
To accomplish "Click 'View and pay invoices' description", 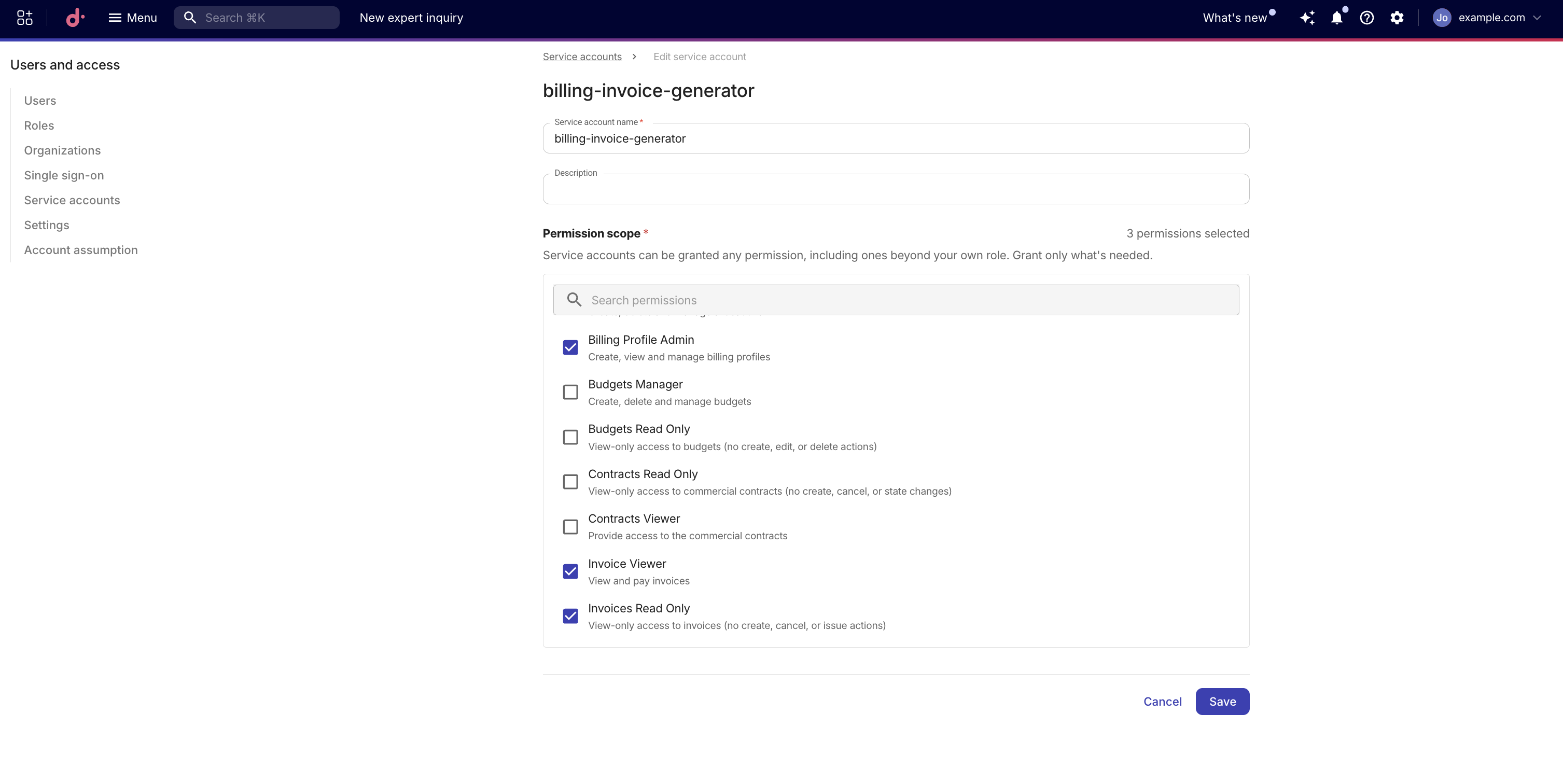I will 638,581.
